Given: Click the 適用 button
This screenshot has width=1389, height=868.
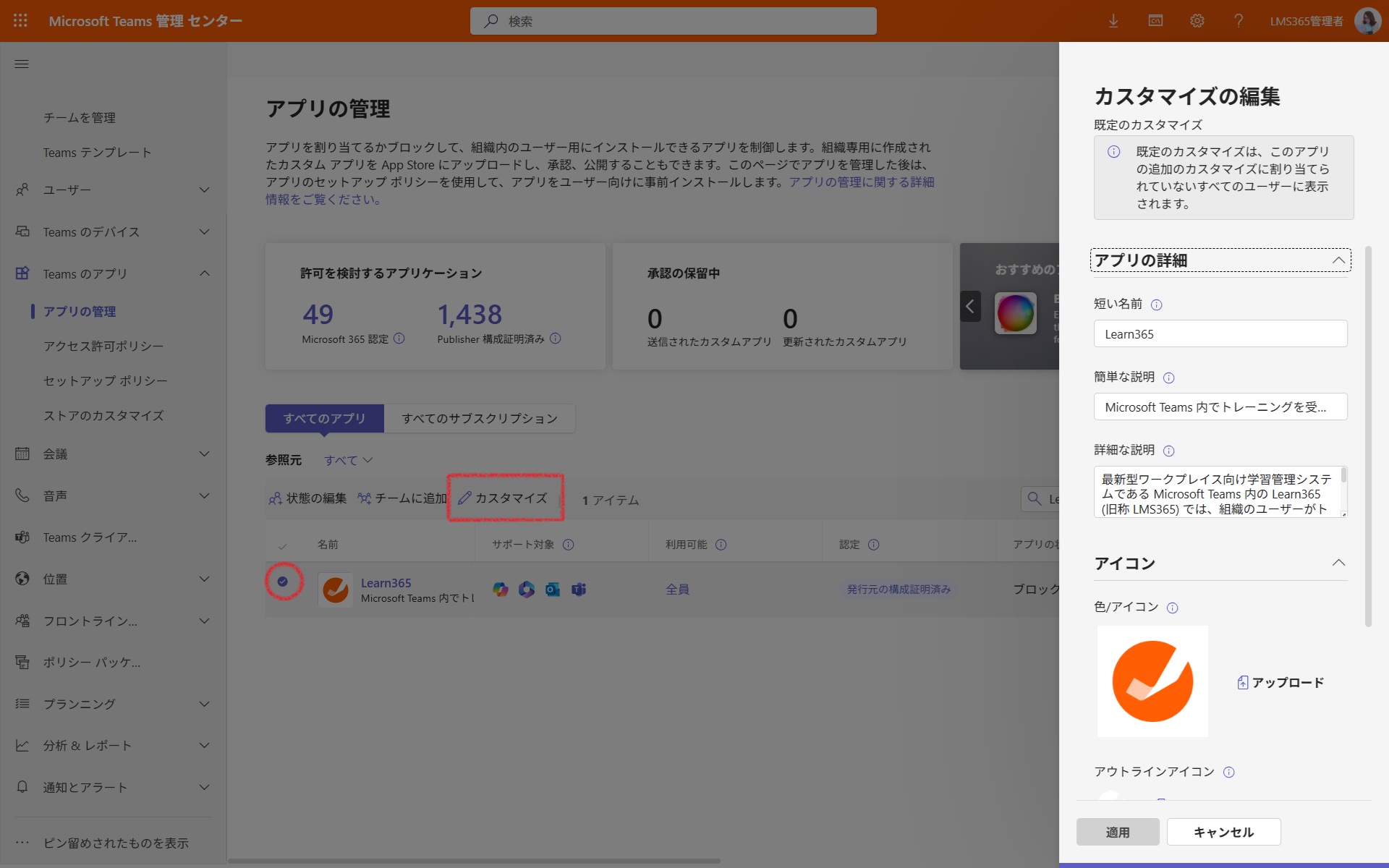Looking at the screenshot, I should 1118,832.
